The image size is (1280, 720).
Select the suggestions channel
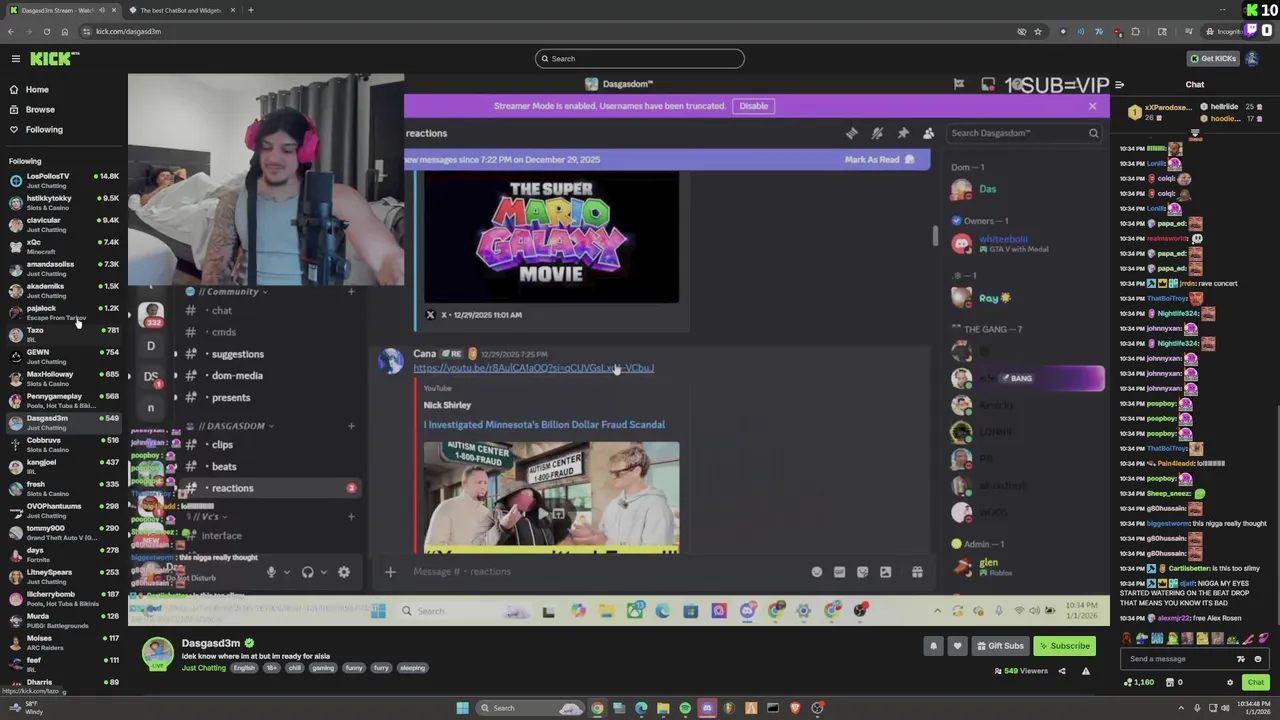pyautogui.click(x=237, y=354)
